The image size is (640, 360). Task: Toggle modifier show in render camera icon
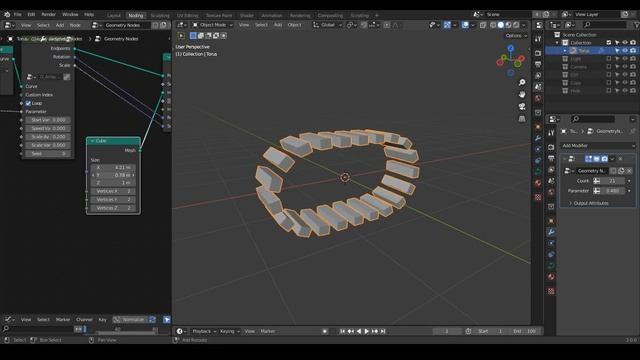coord(604,159)
